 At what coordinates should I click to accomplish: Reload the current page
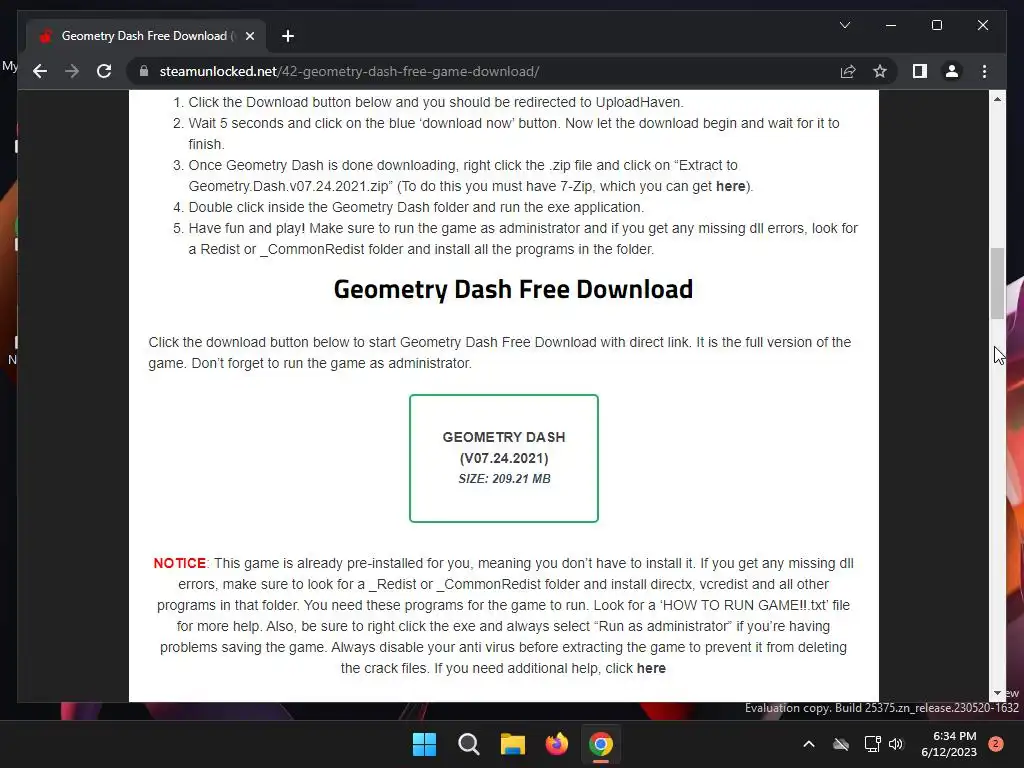(x=104, y=71)
